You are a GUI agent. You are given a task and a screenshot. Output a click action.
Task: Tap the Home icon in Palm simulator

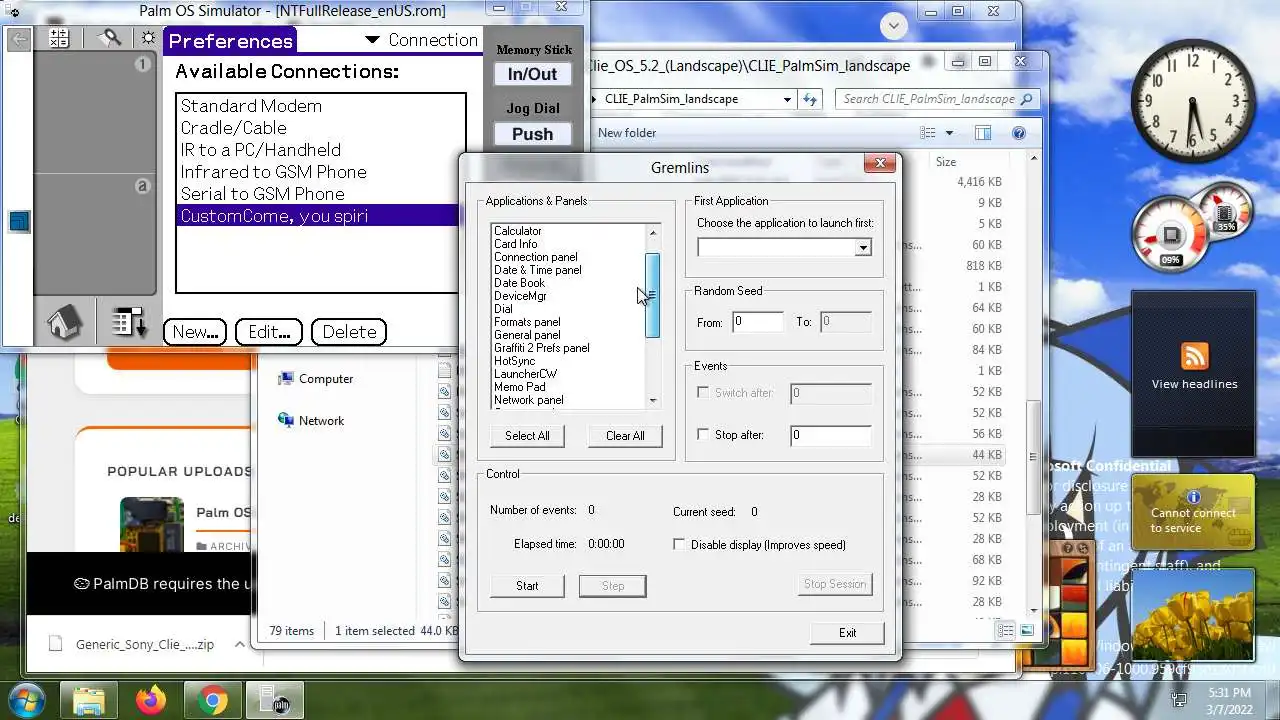tap(64, 323)
